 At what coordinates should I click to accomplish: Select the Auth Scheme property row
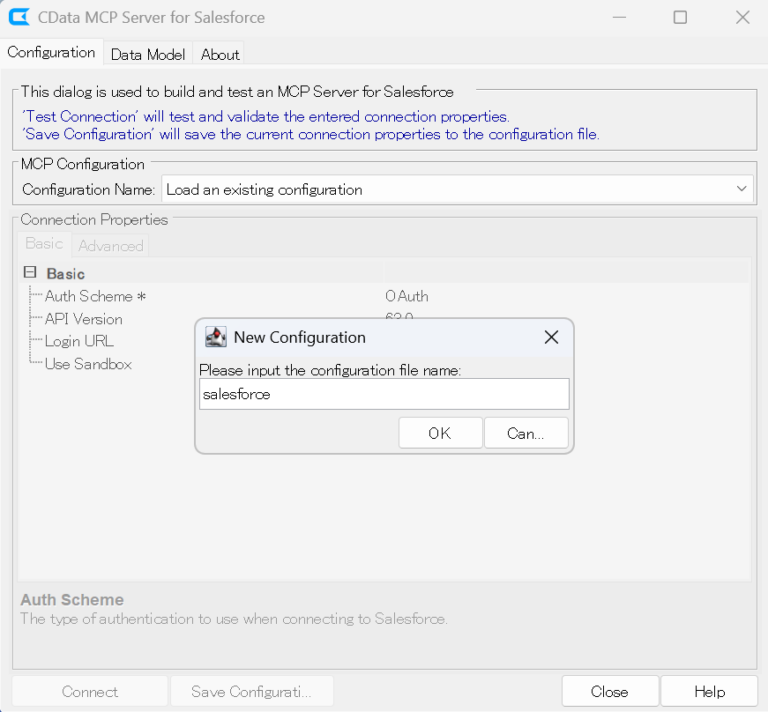(96, 296)
